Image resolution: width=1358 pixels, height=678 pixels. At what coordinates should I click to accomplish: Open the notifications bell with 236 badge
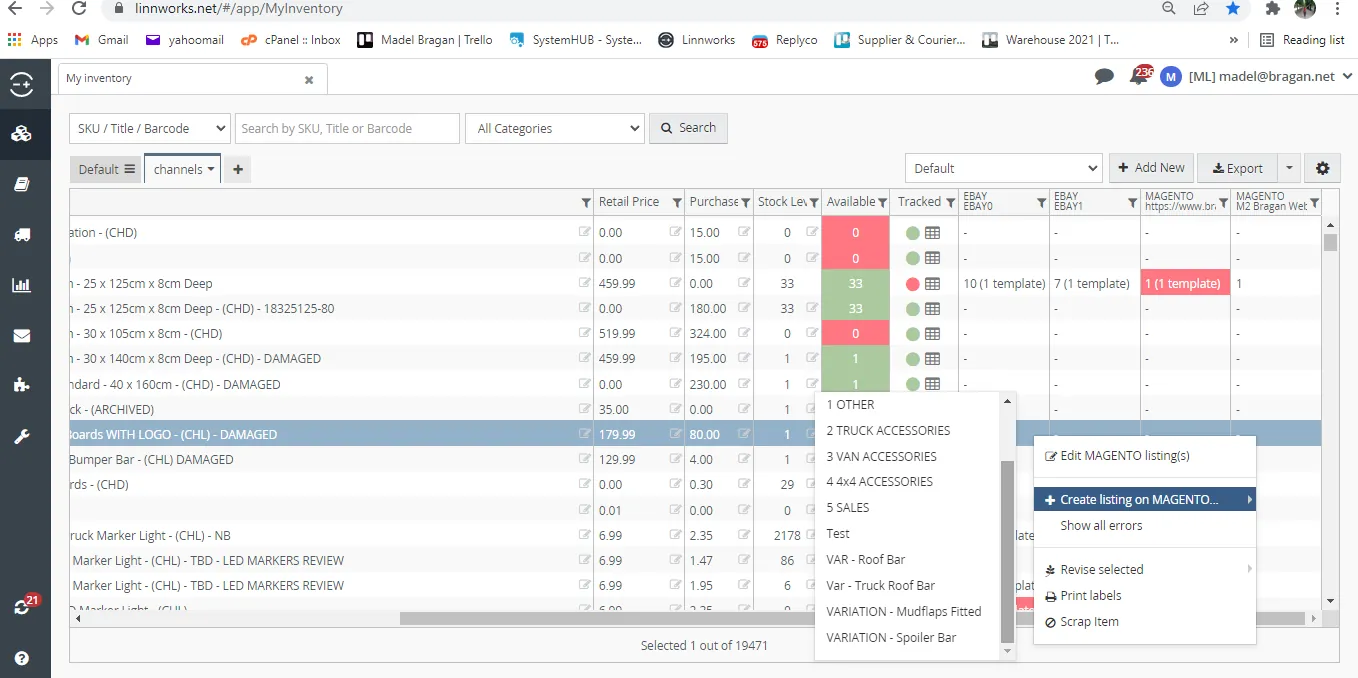(1139, 76)
